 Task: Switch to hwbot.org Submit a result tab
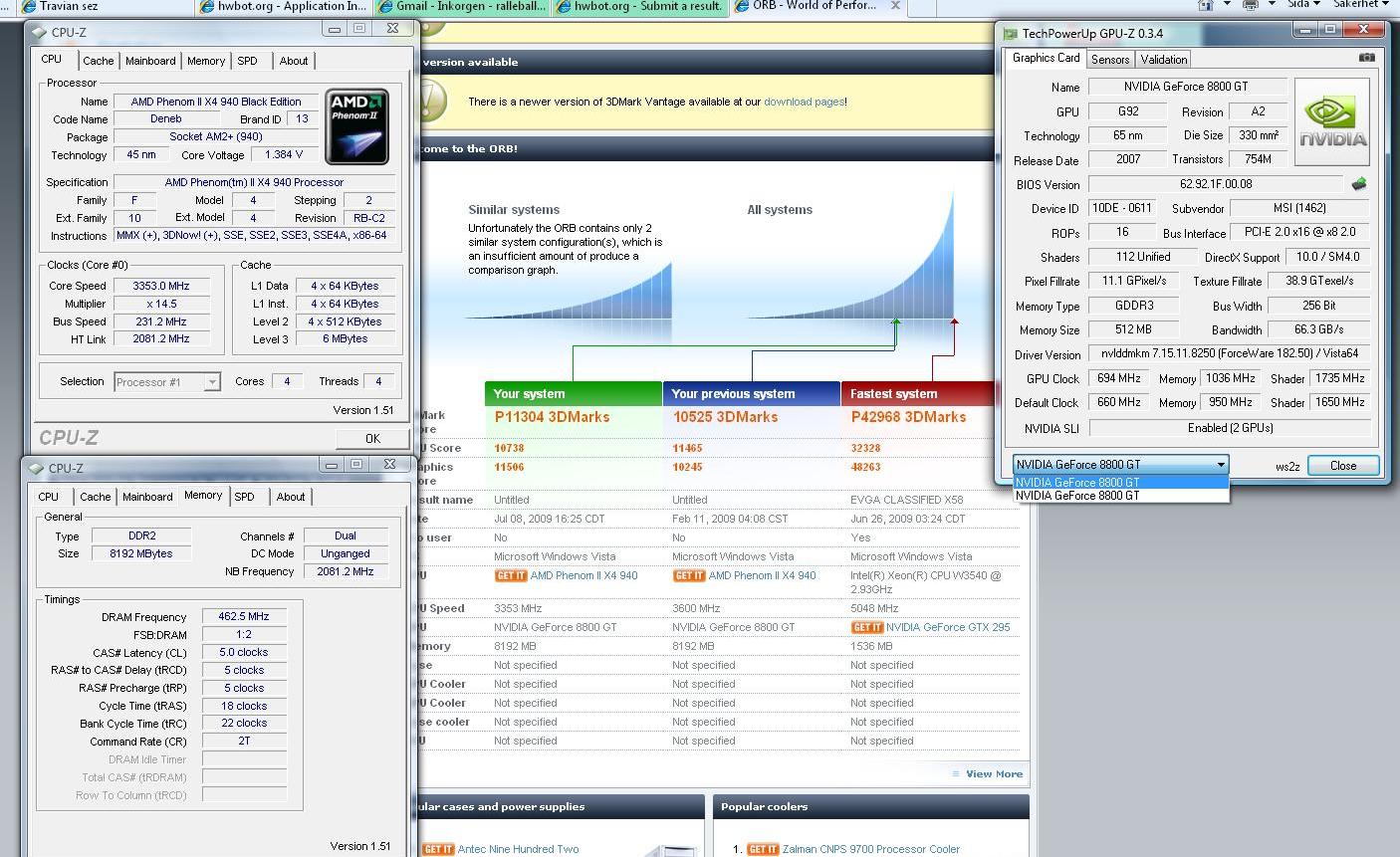click(x=641, y=5)
